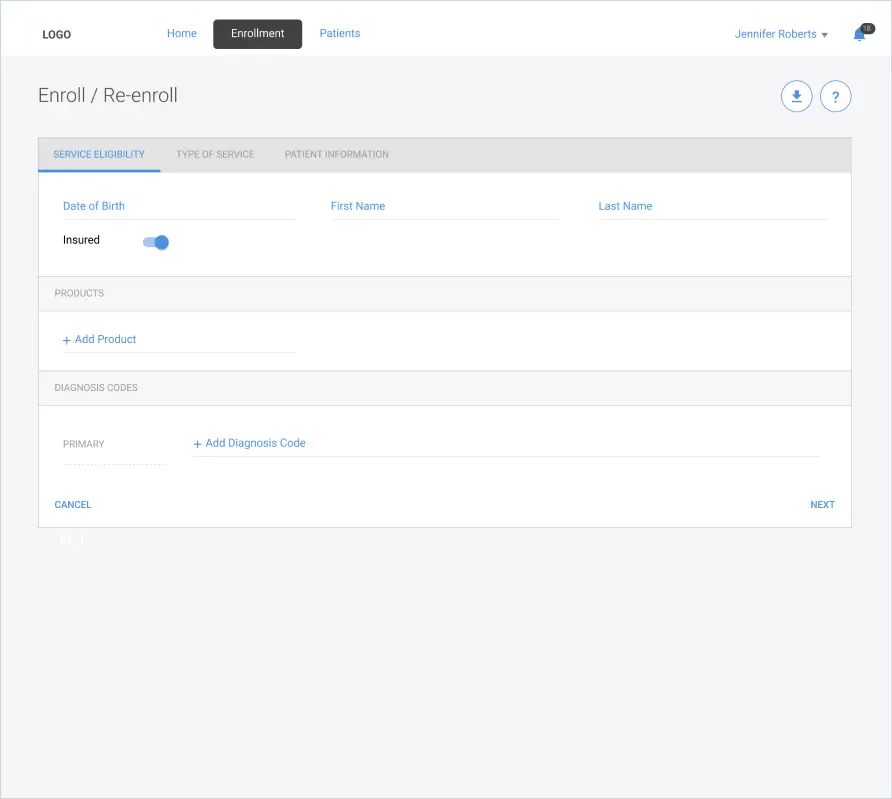Open notifications bell icon
This screenshot has width=892, height=799.
[860, 34]
